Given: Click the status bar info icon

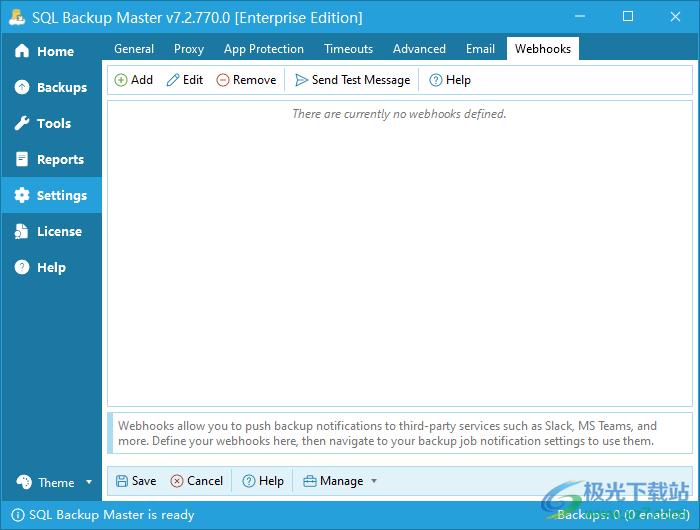Looking at the screenshot, I should click(18, 515).
